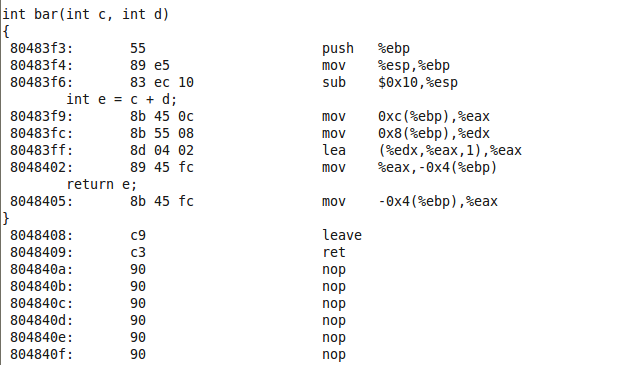
Task: Click the source line 'int e = c + d;'
Action: [x=122, y=100]
